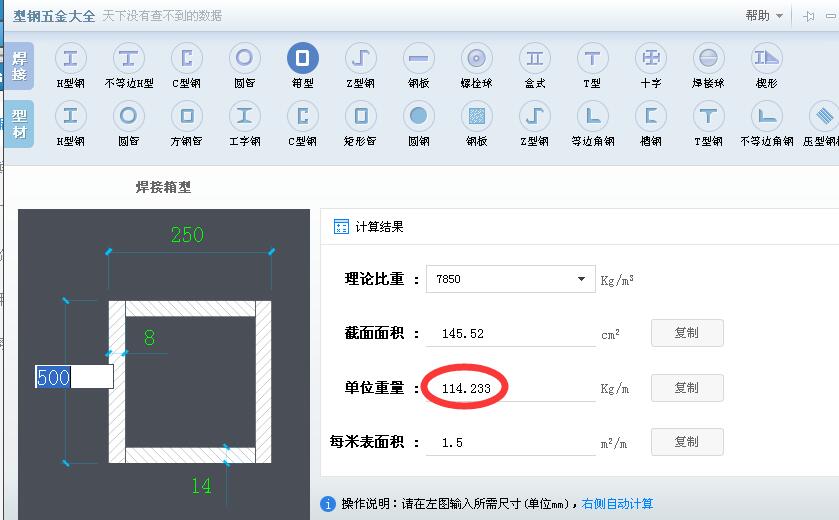Select the 压型钢板 profile at the row end
839x520 pixels.
[821, 124]
